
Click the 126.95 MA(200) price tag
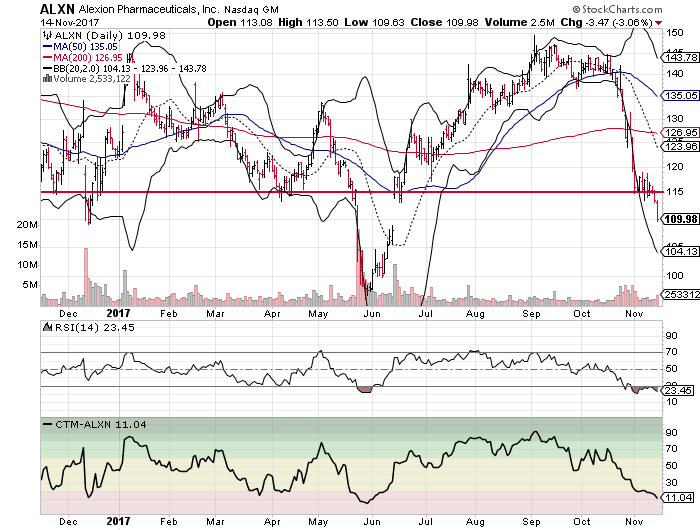tap(681, 133)
